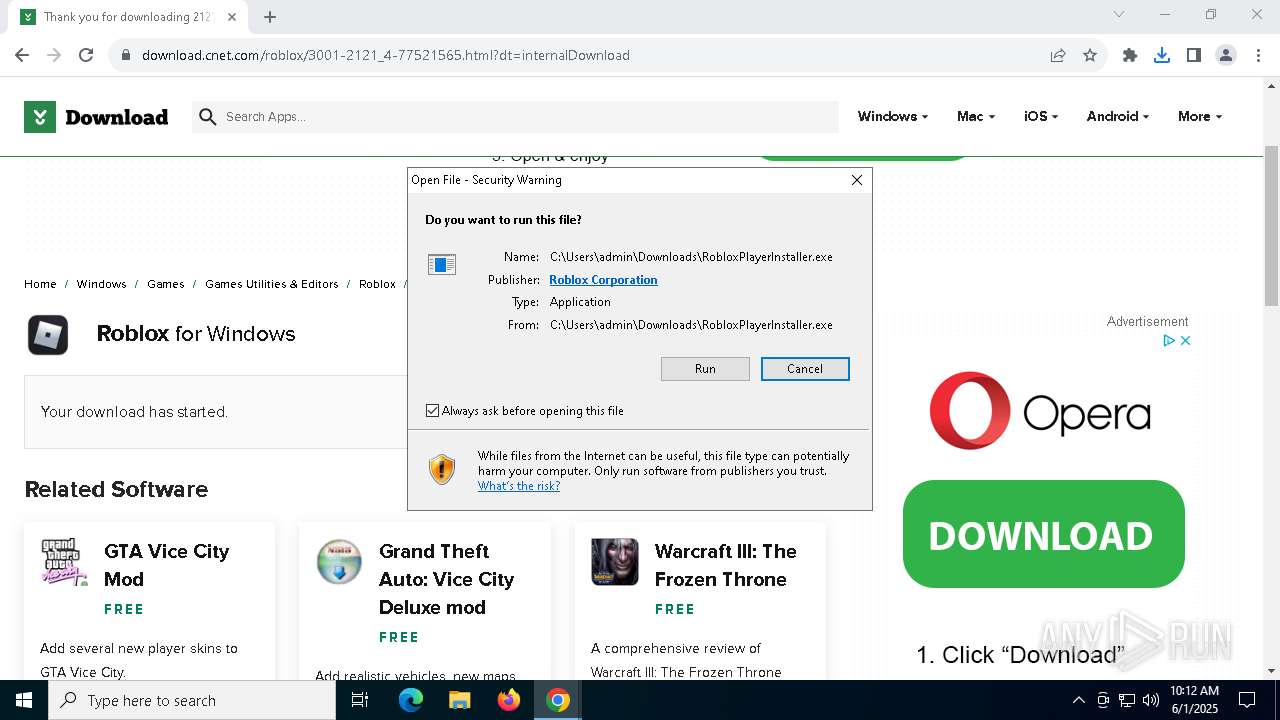Click the Chrome taskbar icon
The image size is (1280, 720).
pyautogui.click(x=558, y=700)
